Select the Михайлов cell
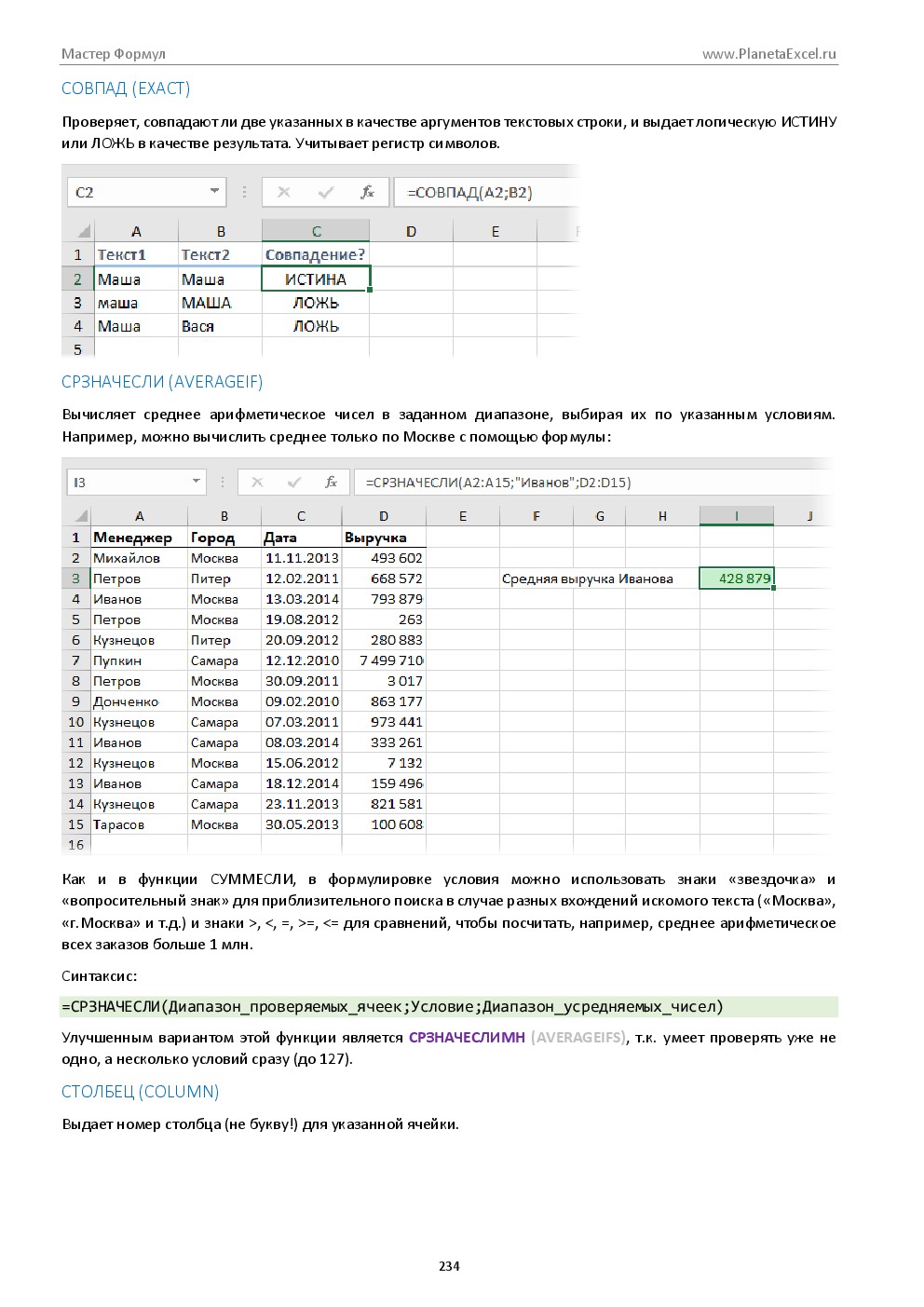 [x=139, y=558]
